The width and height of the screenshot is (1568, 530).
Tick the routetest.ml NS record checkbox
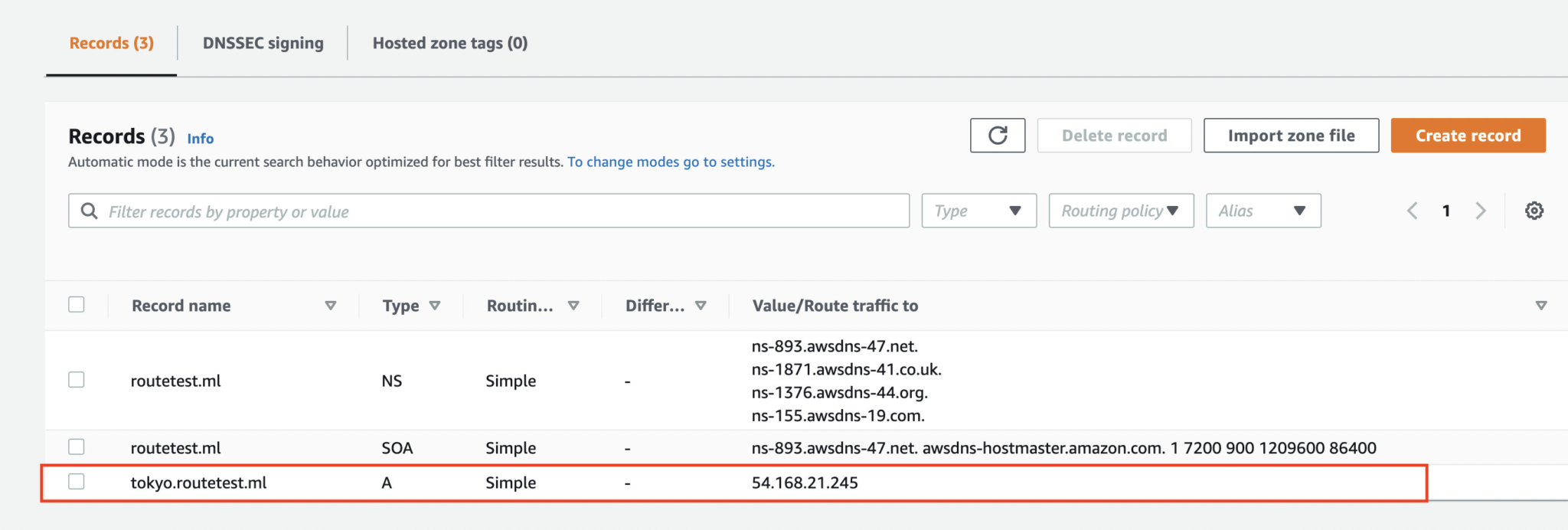tap(77, 380)
